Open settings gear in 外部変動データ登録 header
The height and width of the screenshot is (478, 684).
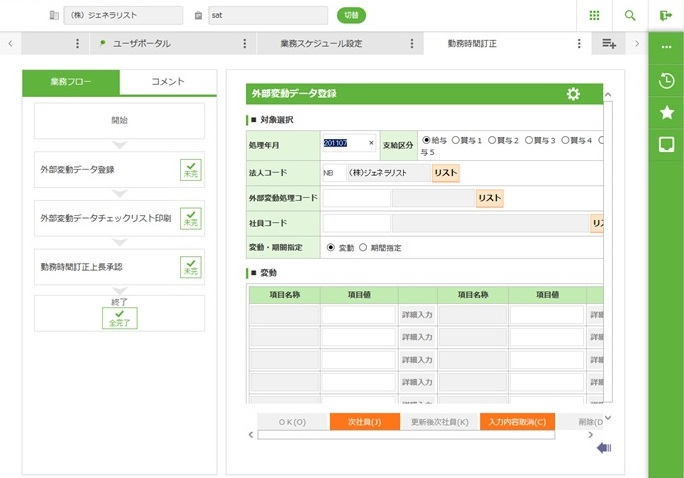(x=573, y=94)
